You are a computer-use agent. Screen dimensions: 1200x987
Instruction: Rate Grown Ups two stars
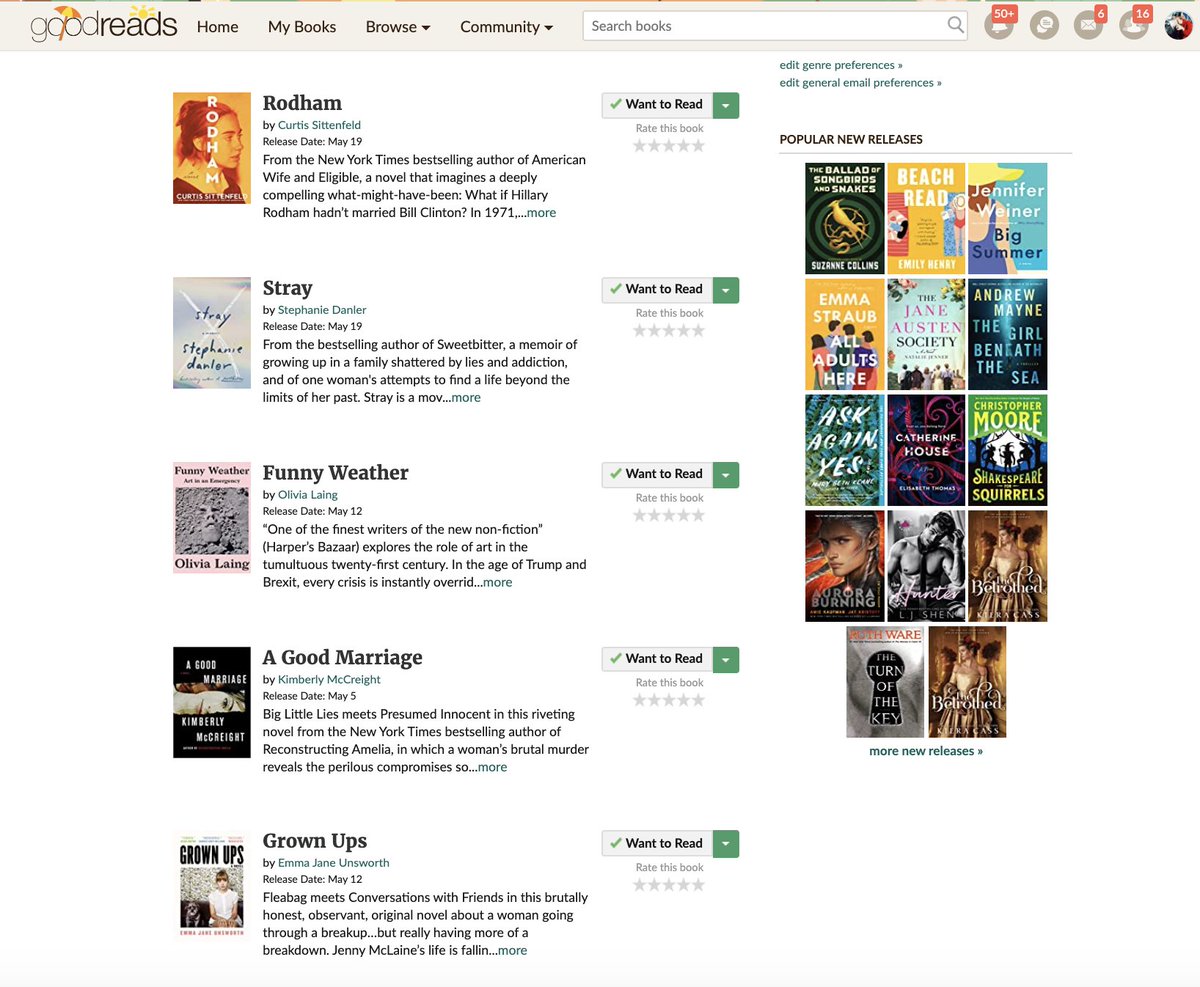[654, 885]
